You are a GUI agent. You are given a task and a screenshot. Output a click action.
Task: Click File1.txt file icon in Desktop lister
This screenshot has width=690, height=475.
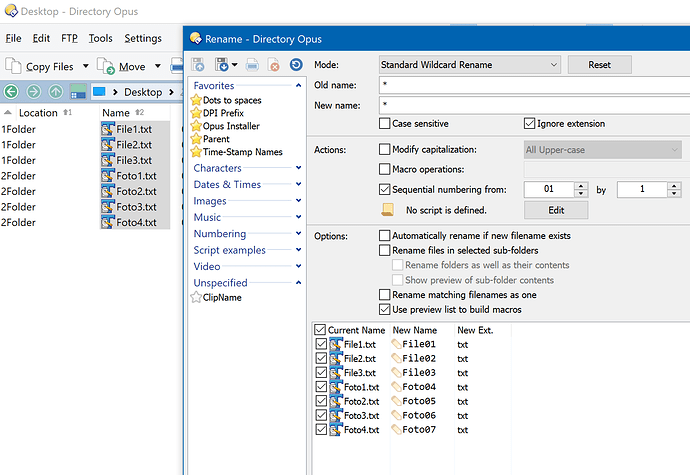(108, 129)
